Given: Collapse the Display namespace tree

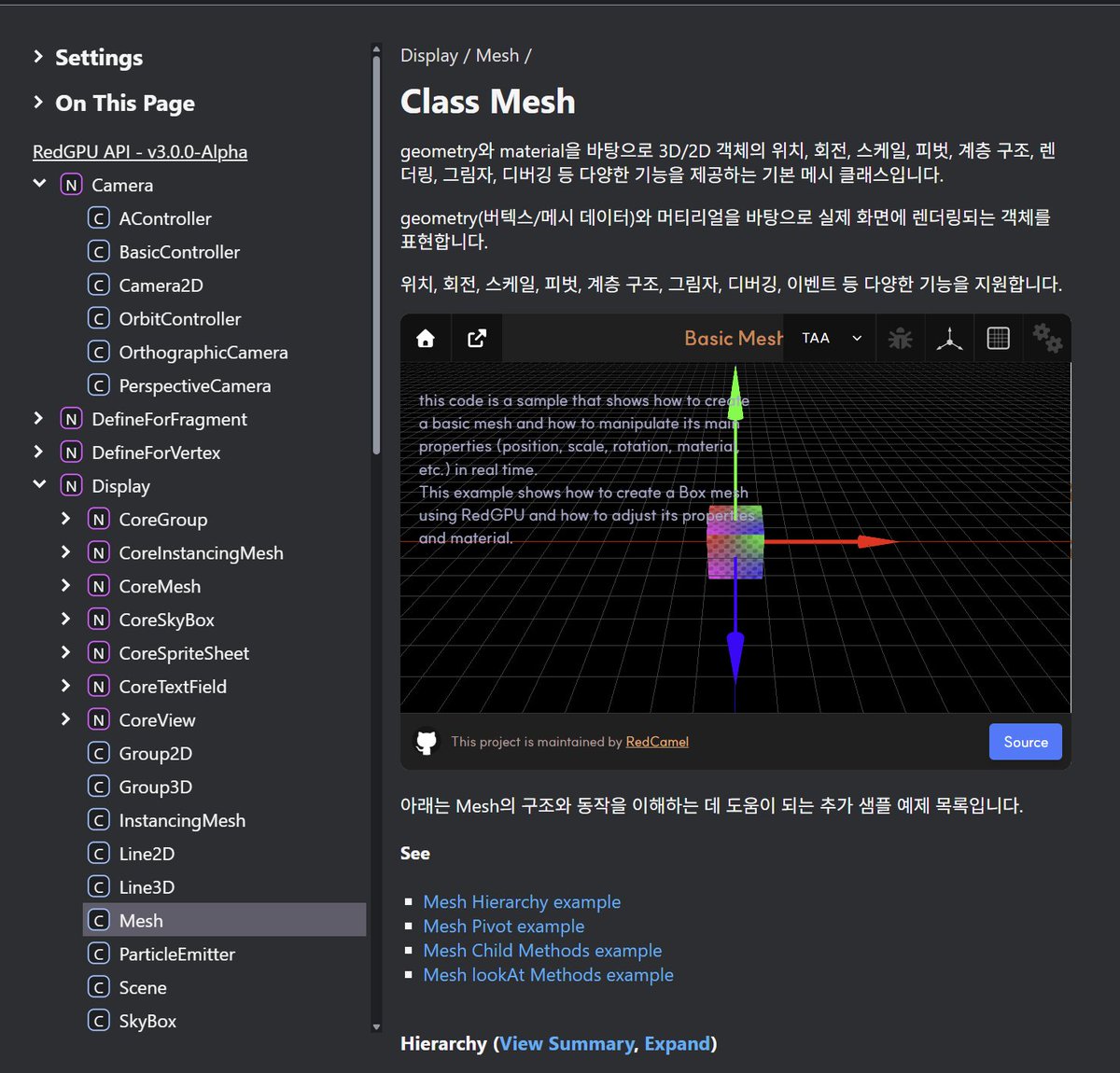Looking at the screenshot, I should (39, 484).
